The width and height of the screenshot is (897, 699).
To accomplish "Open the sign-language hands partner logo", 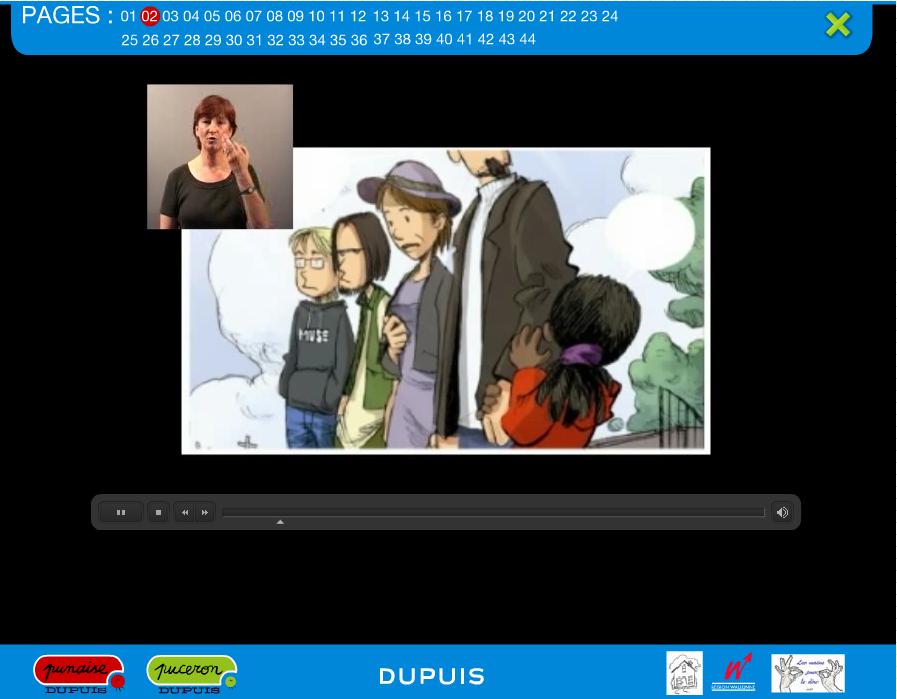I will pyautogui.click(x=808, y=673).
